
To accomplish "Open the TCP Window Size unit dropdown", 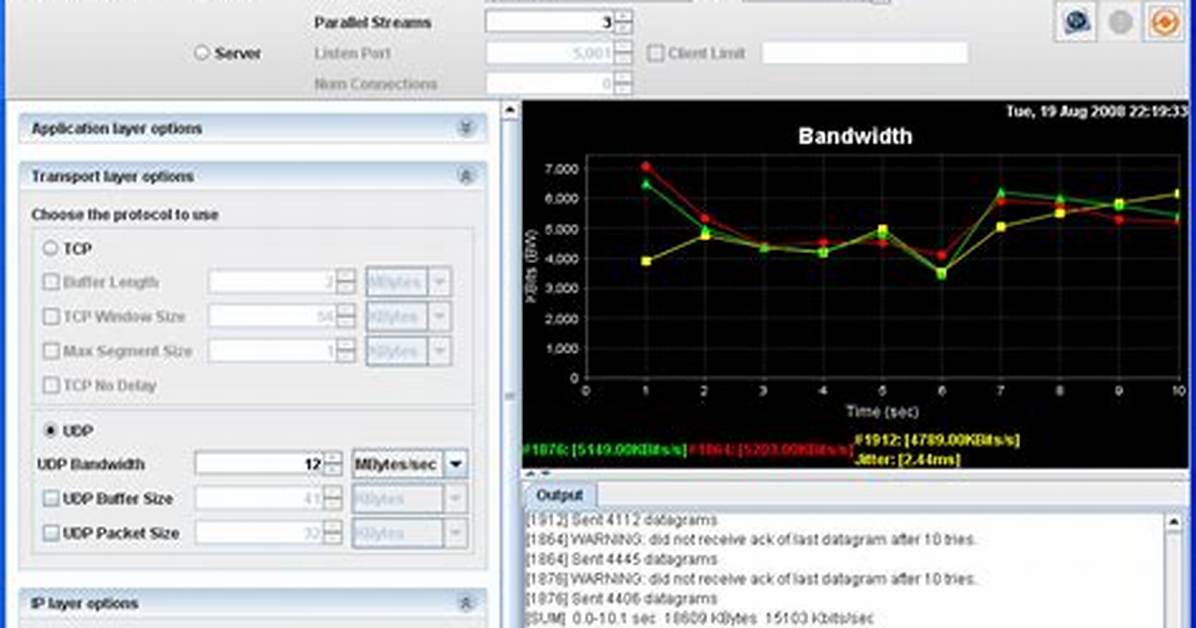I will coord(439,316).
